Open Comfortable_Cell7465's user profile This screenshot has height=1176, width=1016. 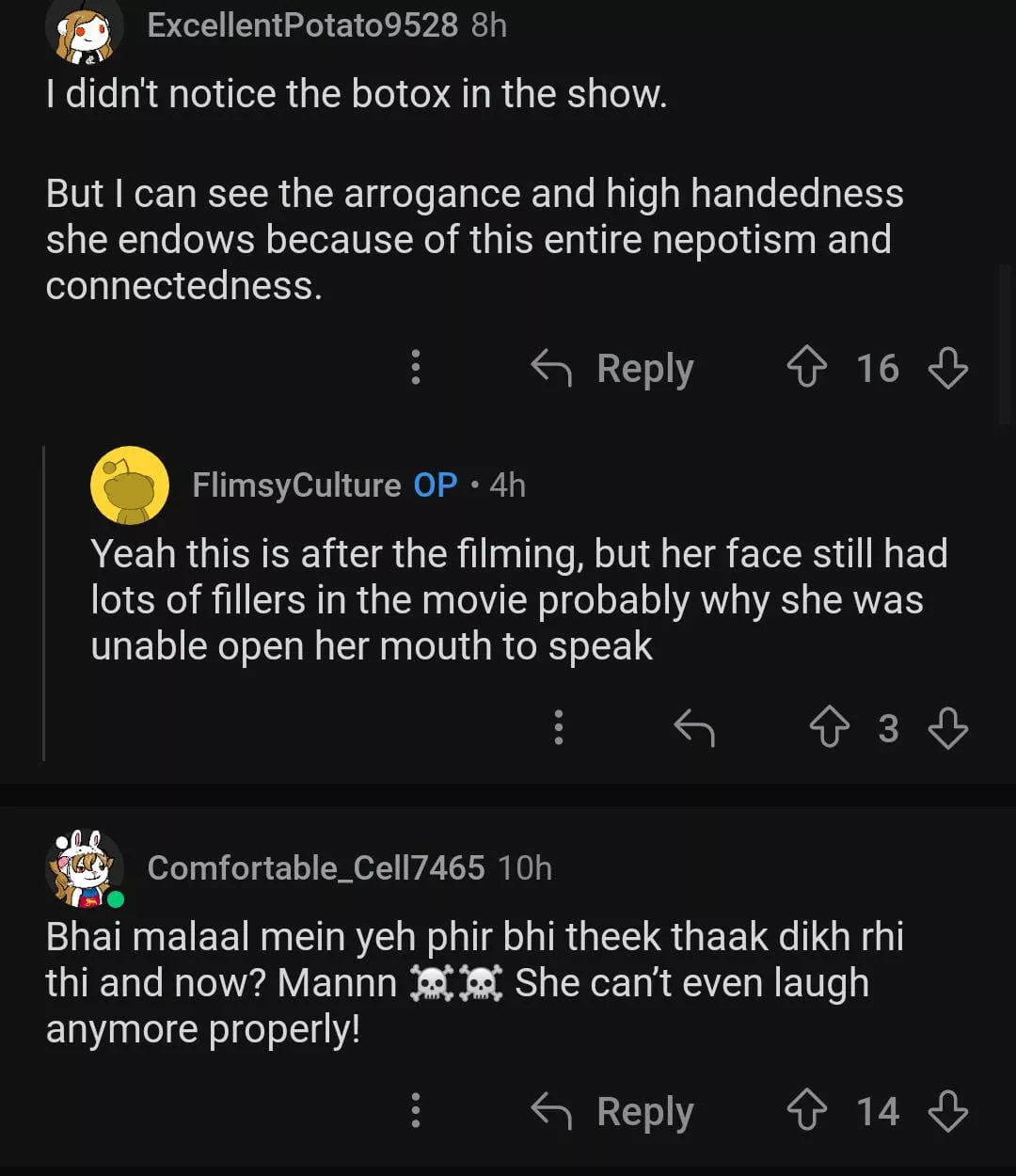pos(315,867)
